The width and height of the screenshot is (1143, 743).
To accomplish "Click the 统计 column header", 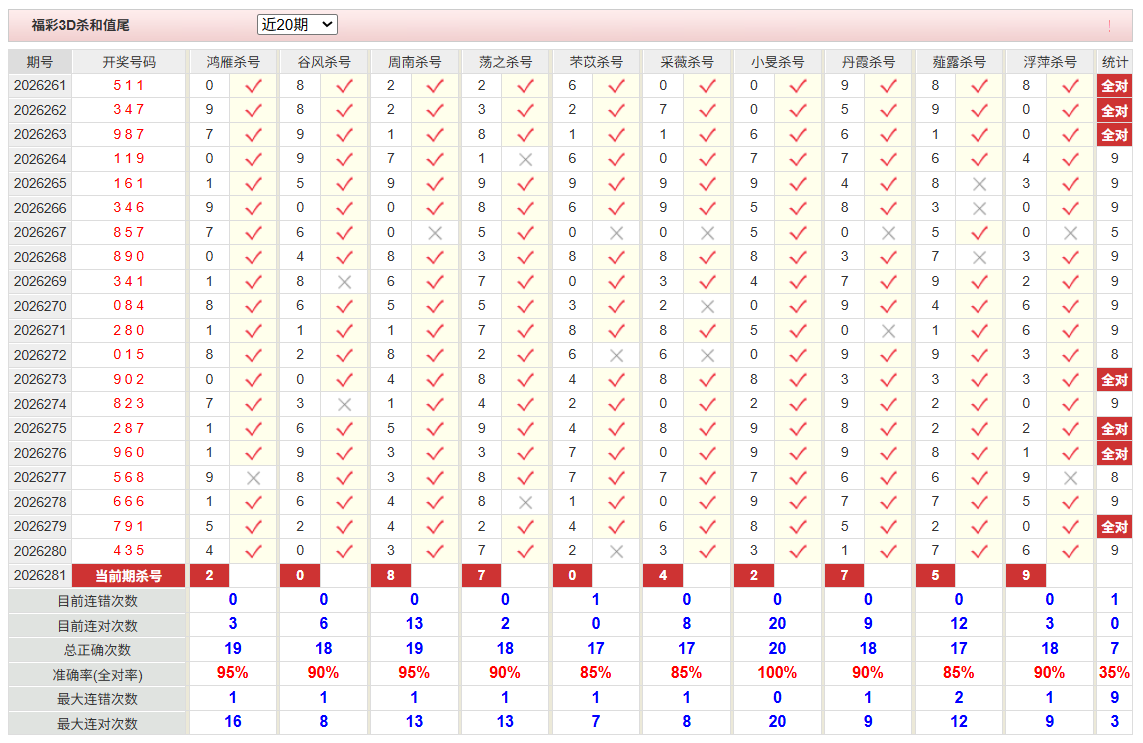I will tap(1114, 62).
